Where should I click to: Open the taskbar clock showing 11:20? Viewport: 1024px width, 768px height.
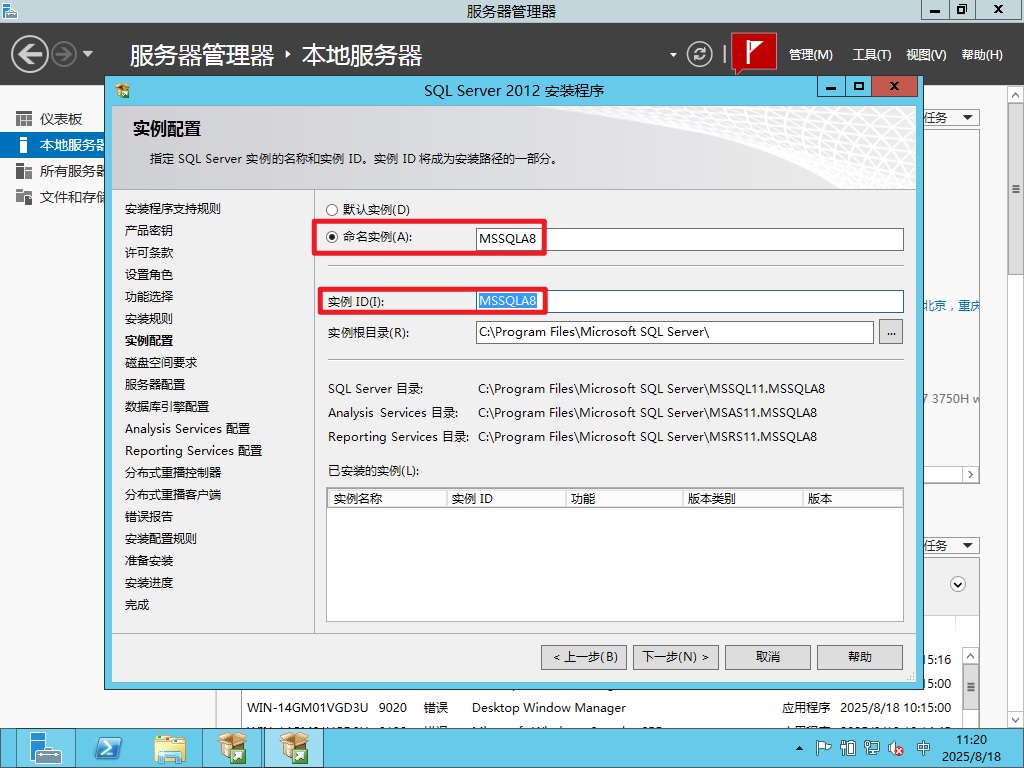click(971, 748)
